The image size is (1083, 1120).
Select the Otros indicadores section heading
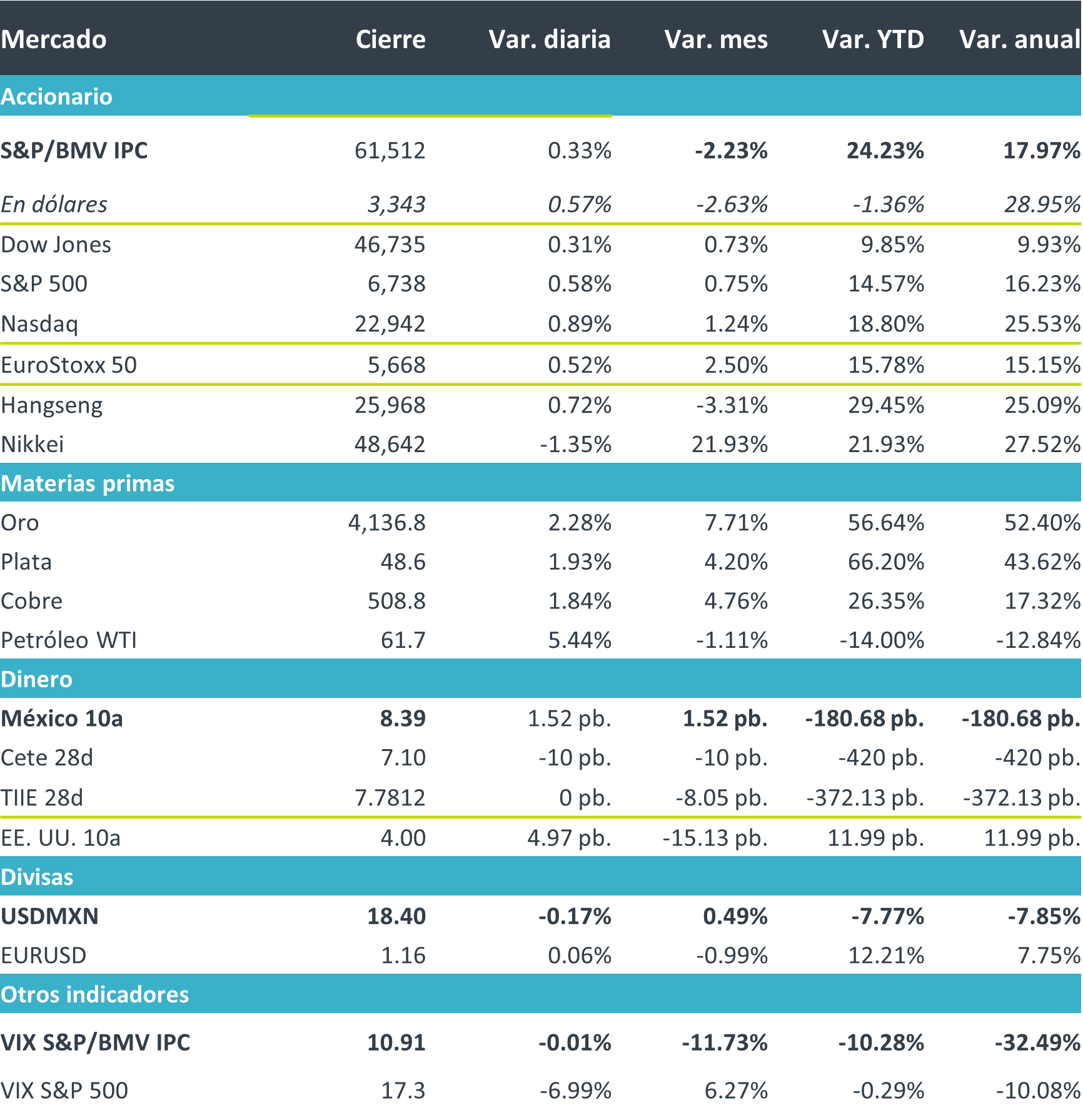click(x=94, y=994)
